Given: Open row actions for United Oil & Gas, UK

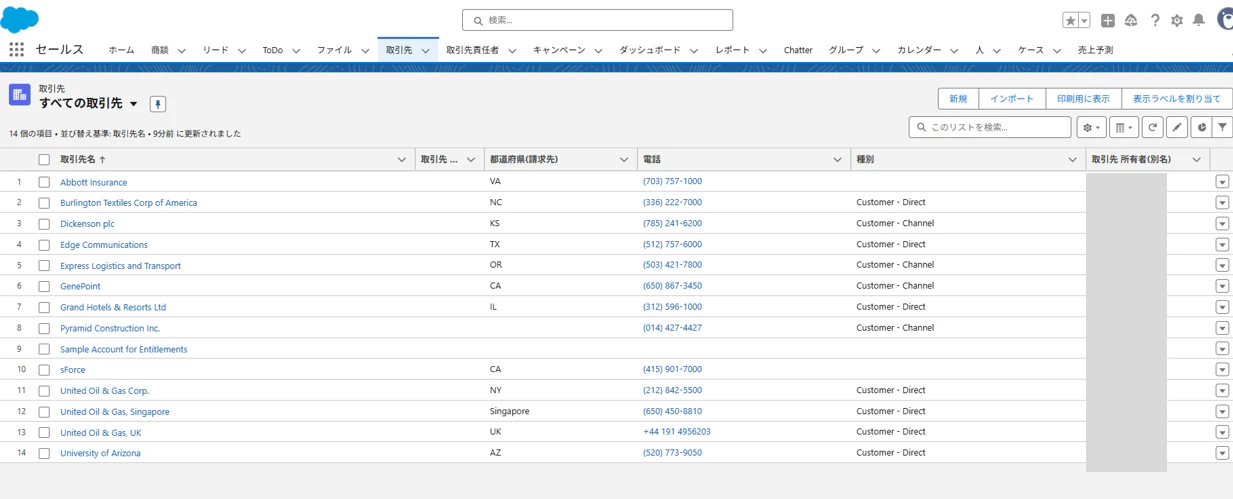Looking at the screenshot, I should coord(1222,432).
